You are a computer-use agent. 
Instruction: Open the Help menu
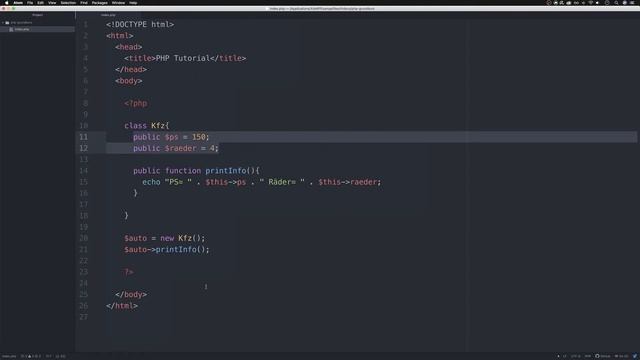133,2
